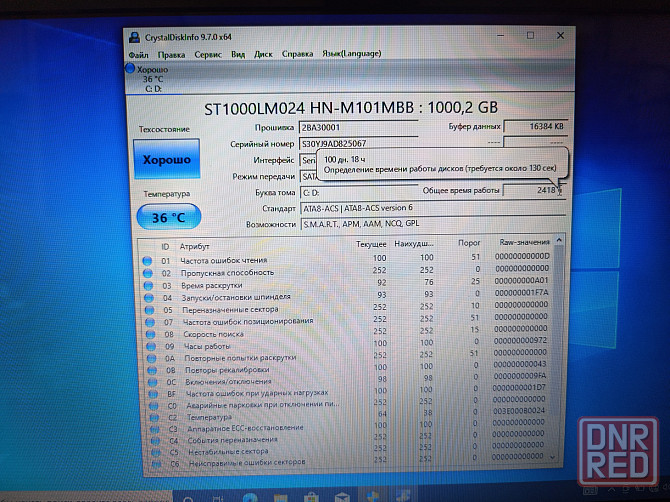Open the Вид menu
Screen dimensions: 670x502
pos(238,54)
